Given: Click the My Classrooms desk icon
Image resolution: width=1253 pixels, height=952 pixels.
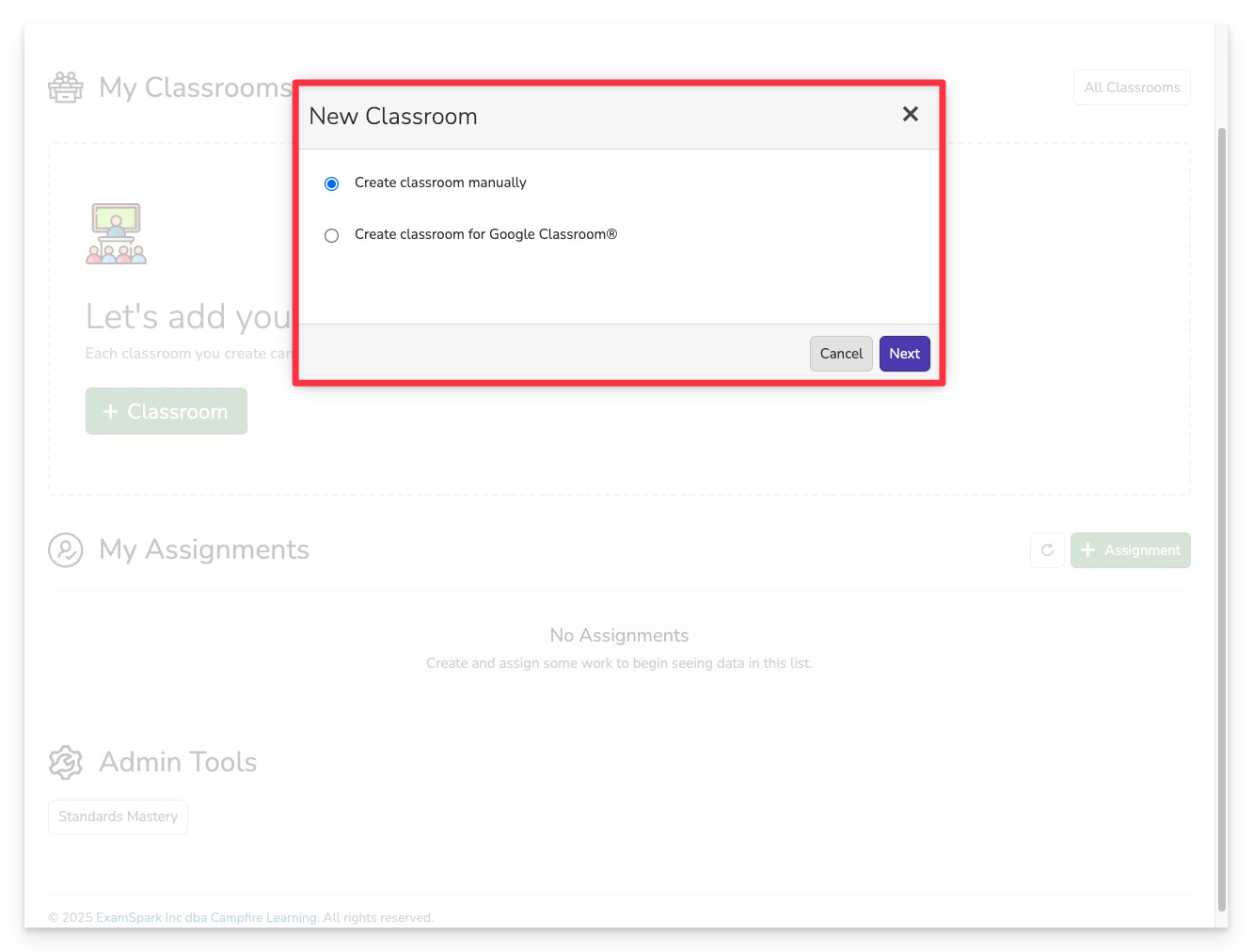Looking at the screenshot, I should click(x=66, y=87).
